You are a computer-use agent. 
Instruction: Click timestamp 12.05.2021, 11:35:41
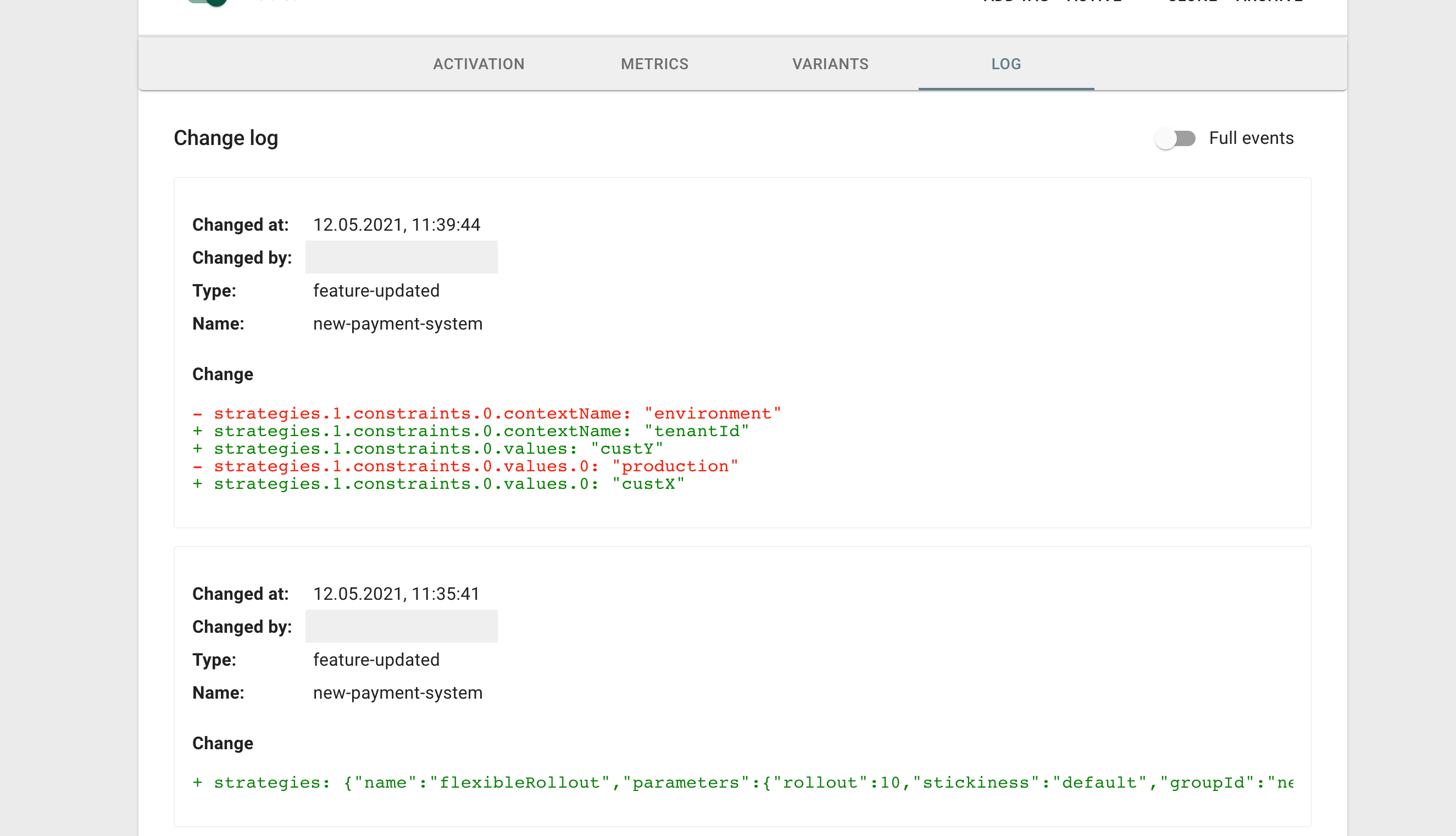click(396, 594)
